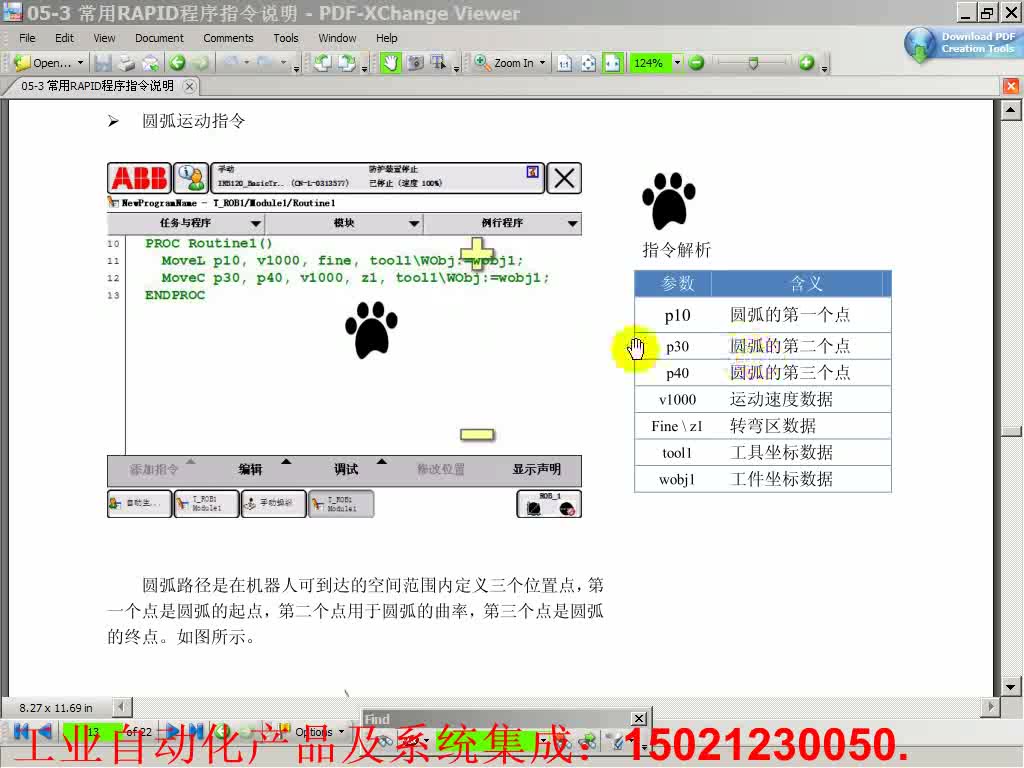Screen dimensions: 1024x768
Task: Click the Fit Width view icon
Action: [x=613, y=62]
